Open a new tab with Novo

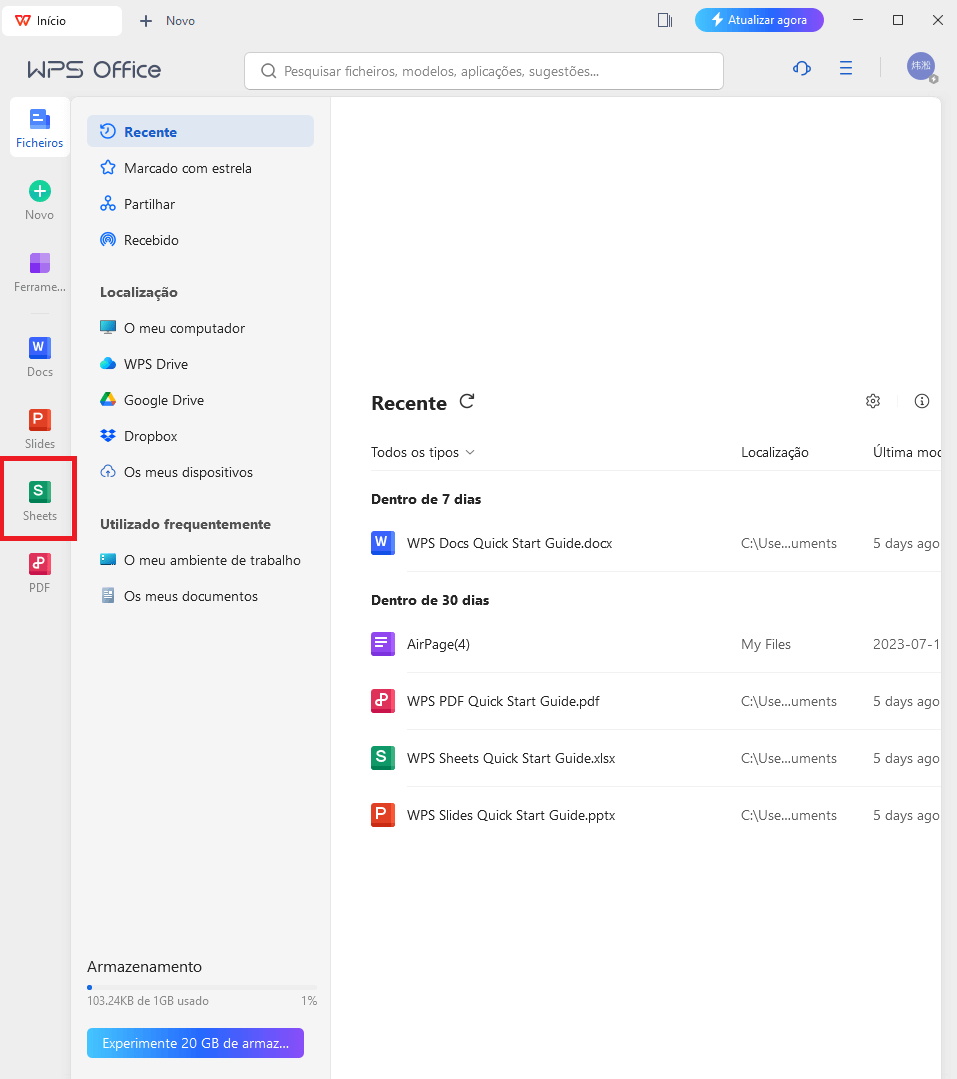coord(167,21)
